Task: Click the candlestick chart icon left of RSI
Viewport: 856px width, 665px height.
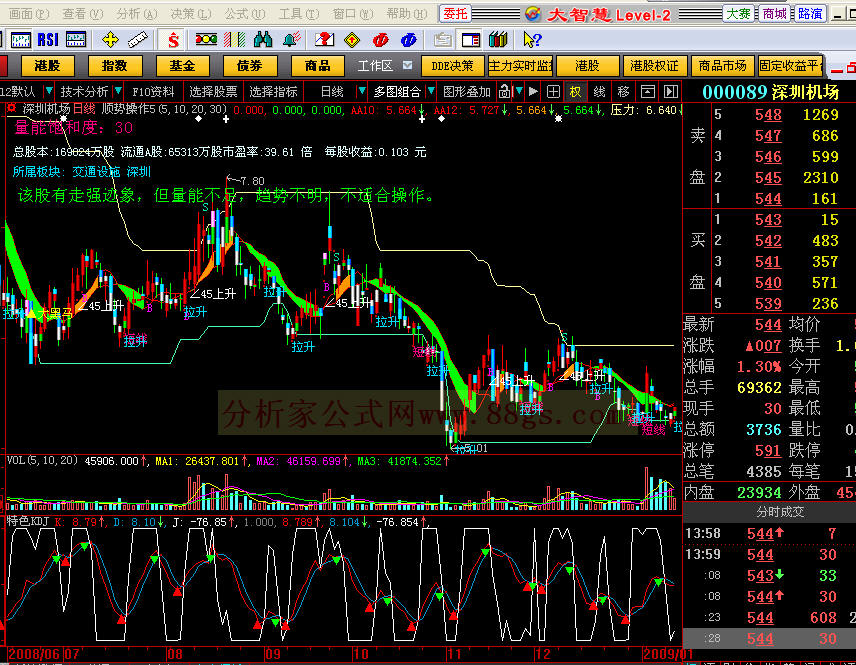Action: click(20, 39)
